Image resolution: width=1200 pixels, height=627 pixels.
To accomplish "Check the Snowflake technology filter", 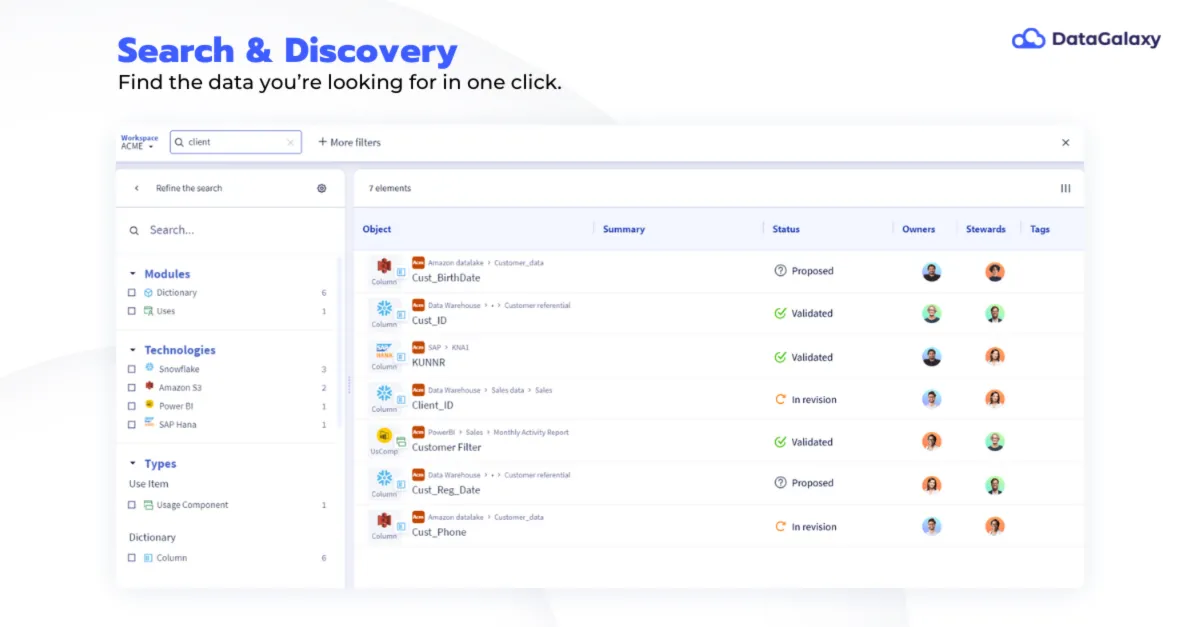I will (132, 369).
